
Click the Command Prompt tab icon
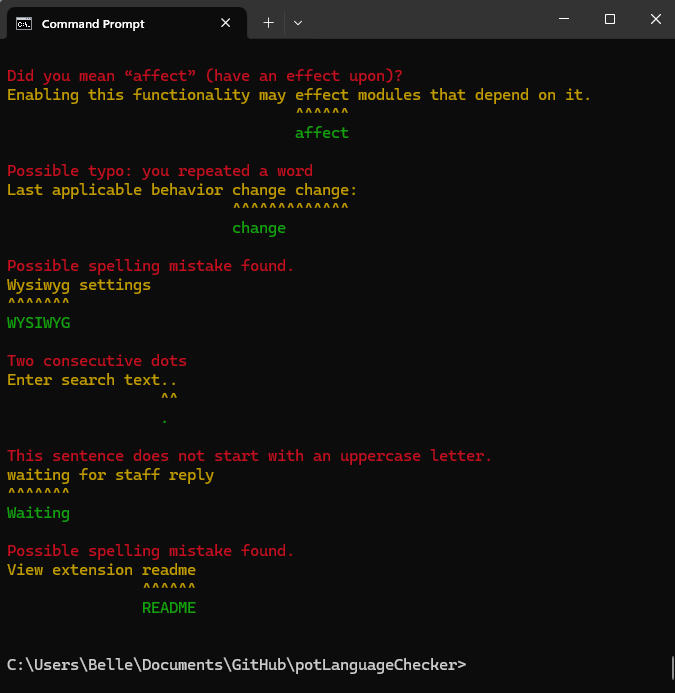24,23
